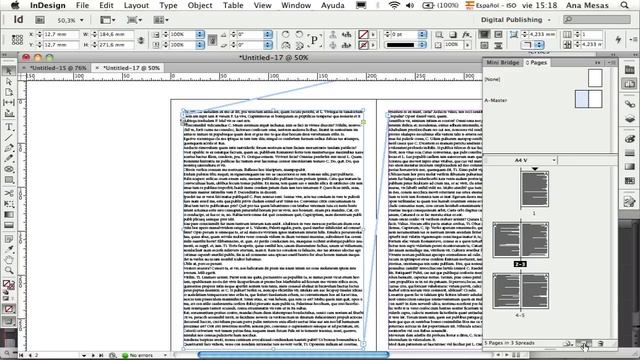This screenshot has height=360, width=640.
Task: Toggle the constrain proportions for scaling chain
Action: pos(212,40)
